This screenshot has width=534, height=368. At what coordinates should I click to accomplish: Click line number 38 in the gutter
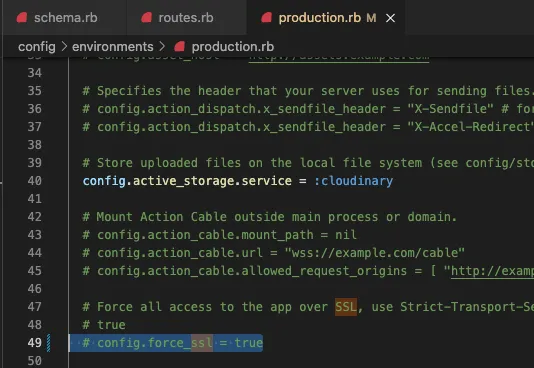(34, 145)
